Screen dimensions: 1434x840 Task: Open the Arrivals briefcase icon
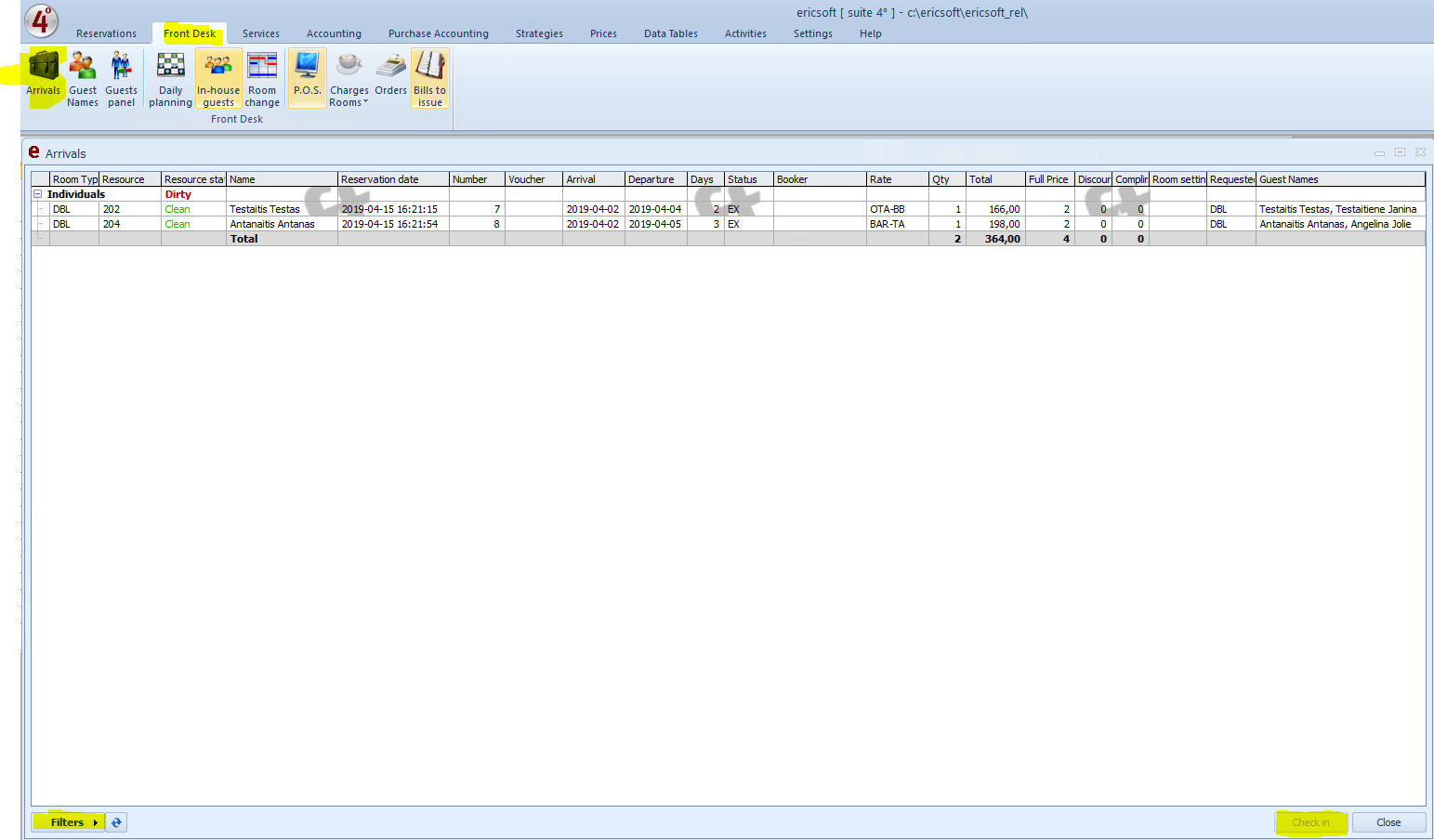click(44, 75)
